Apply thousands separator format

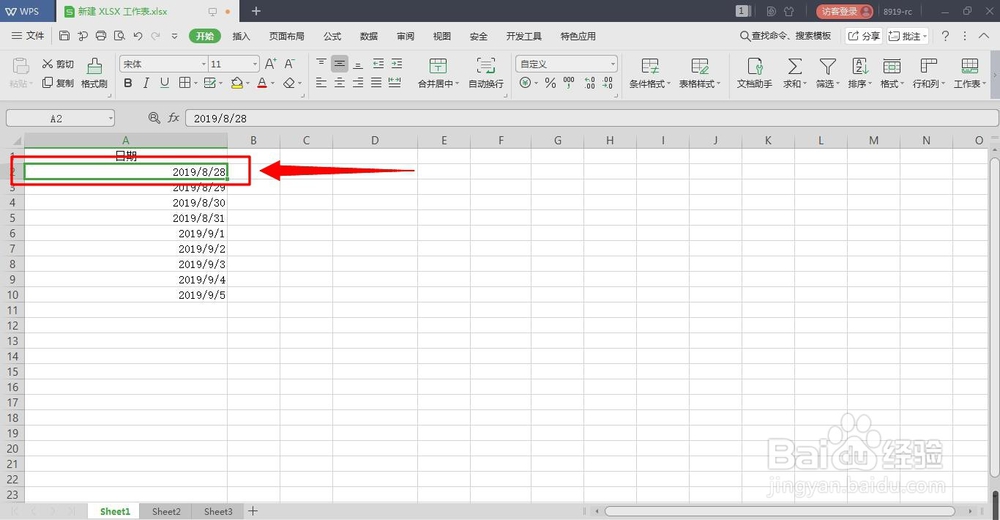pos(569,83)
